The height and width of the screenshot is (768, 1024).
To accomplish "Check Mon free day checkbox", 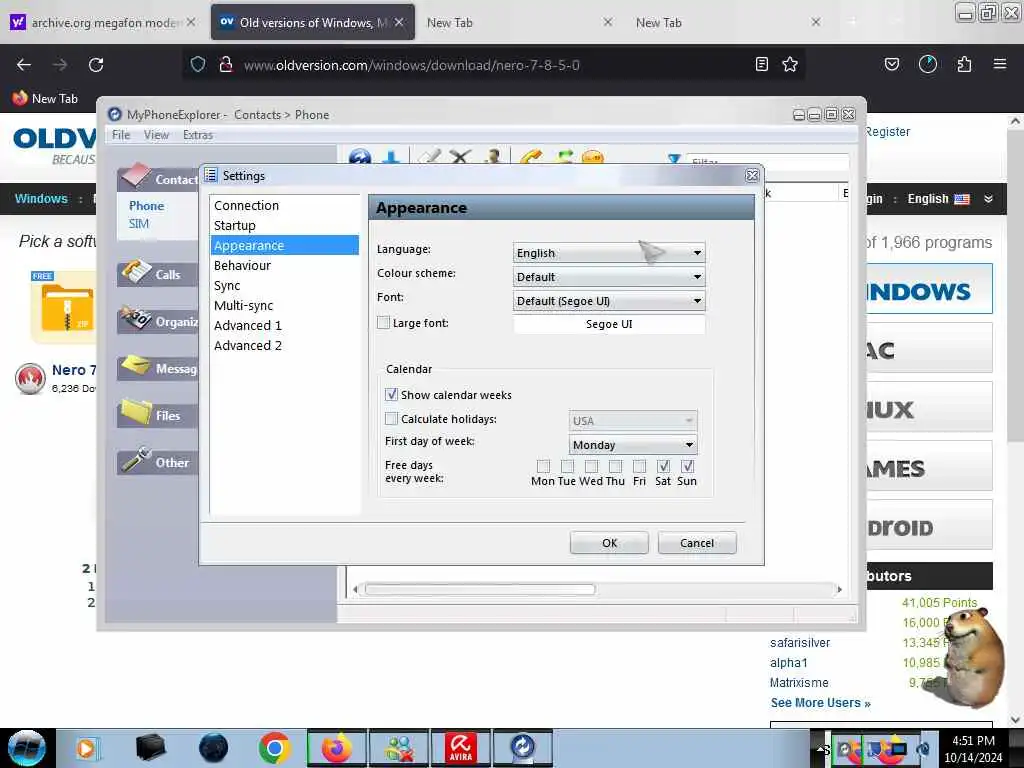I will pyautogui.click(x=543, y=466).
